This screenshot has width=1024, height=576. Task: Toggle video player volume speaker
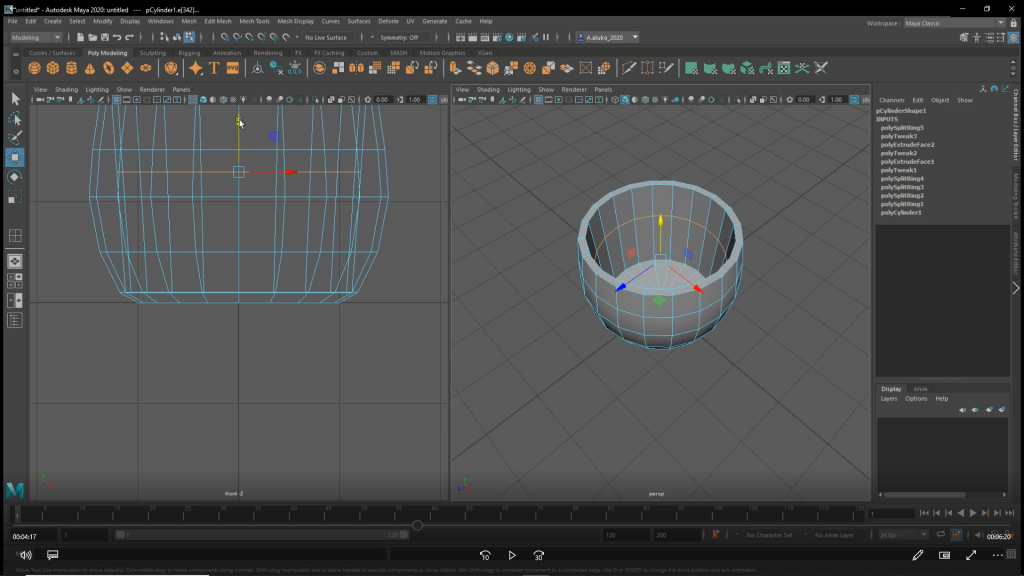25,555
